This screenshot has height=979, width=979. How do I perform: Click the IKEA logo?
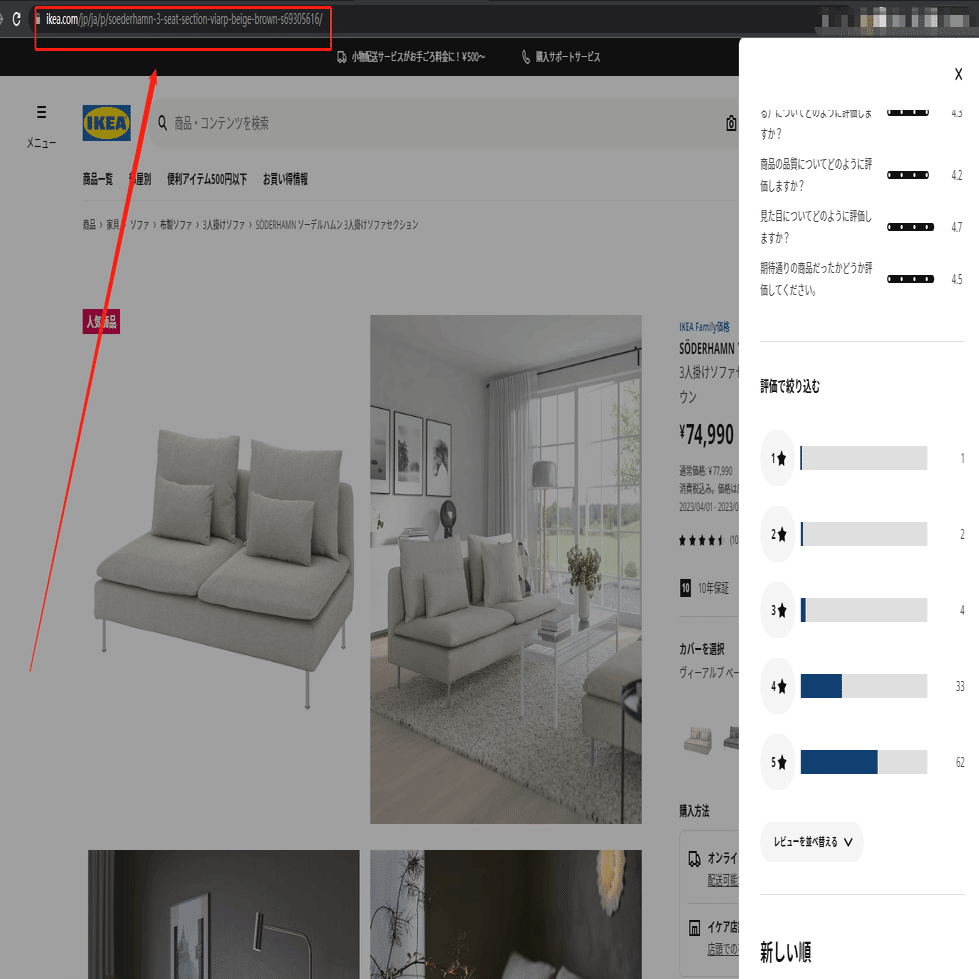[107, 123]
